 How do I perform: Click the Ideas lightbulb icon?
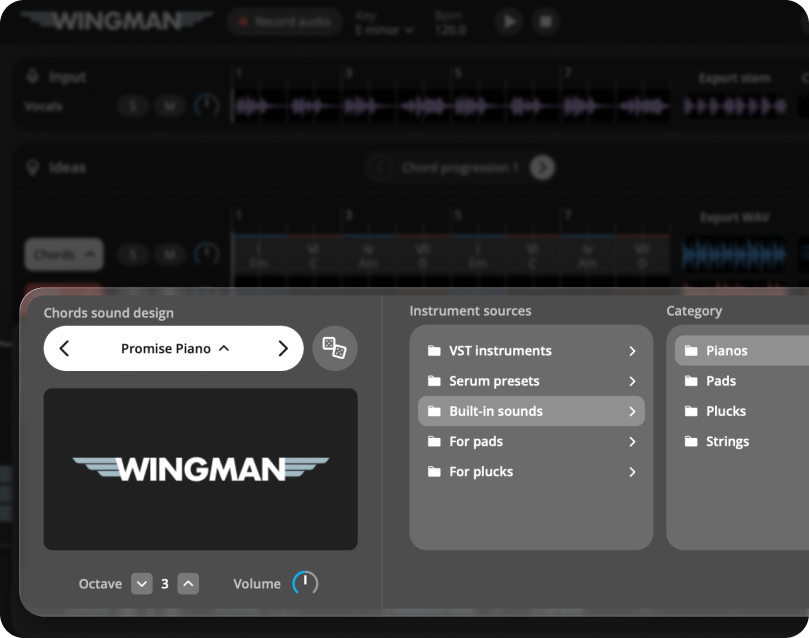click(33, 168)
